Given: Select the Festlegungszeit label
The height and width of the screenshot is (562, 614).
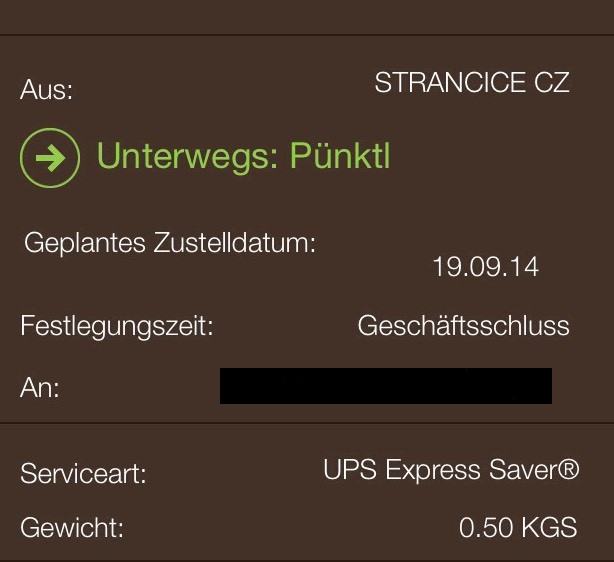Looking at the screenshot, I should coord(117,326).
